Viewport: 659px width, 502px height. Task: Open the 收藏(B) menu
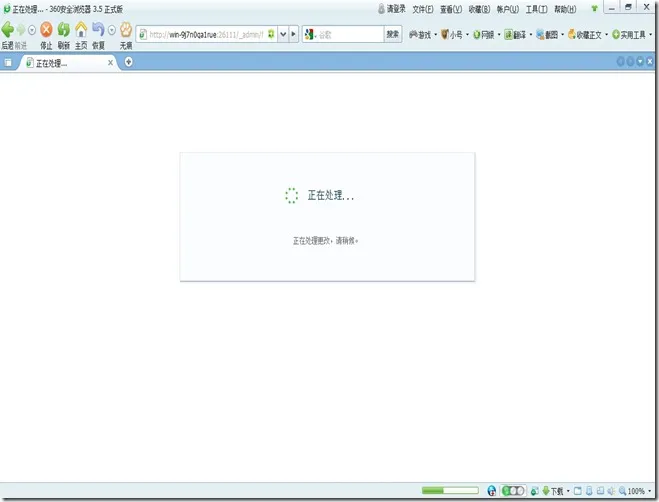[x=479, y=9]
